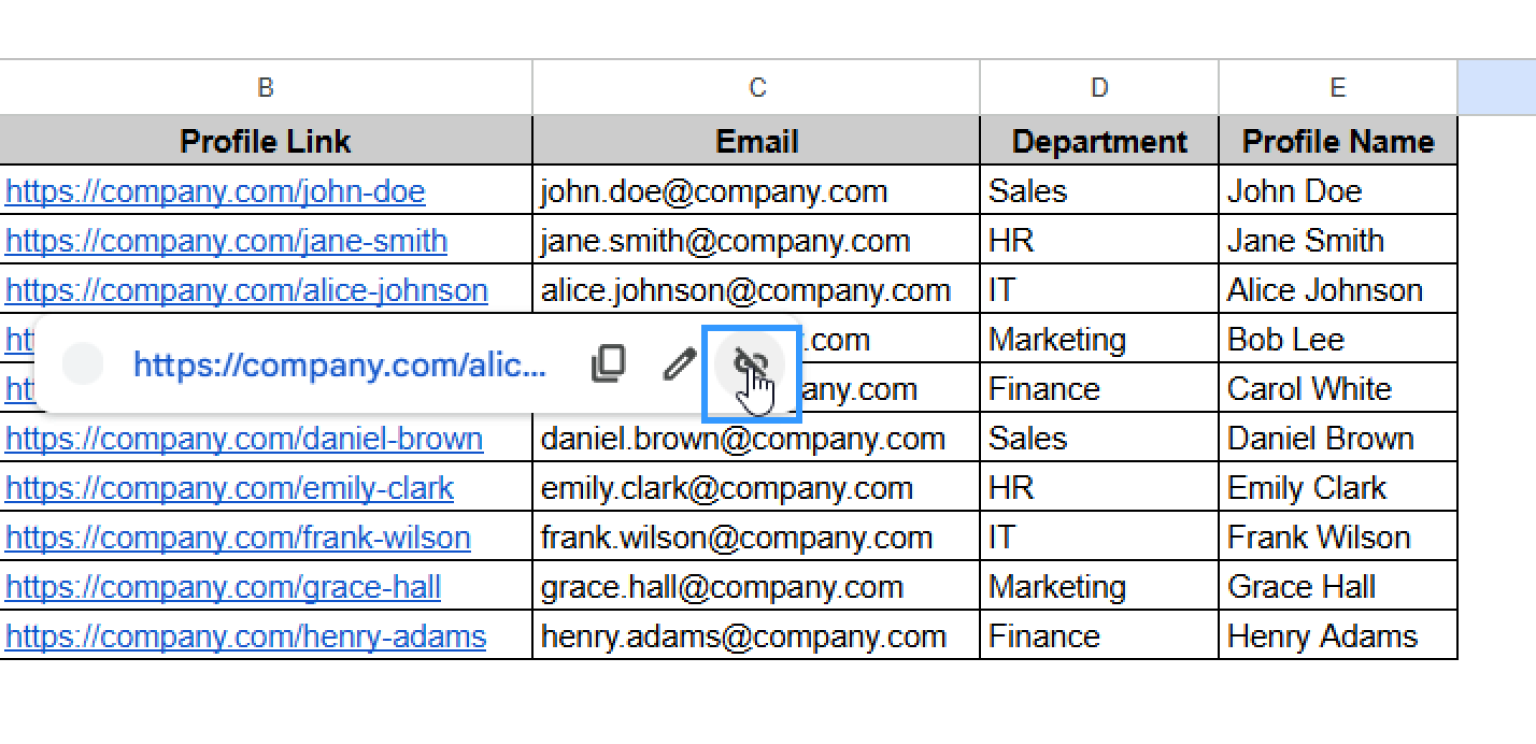1536x744 pixels.
Task: Click the link favicon circle in popup
Action: (x=83, y=365)
